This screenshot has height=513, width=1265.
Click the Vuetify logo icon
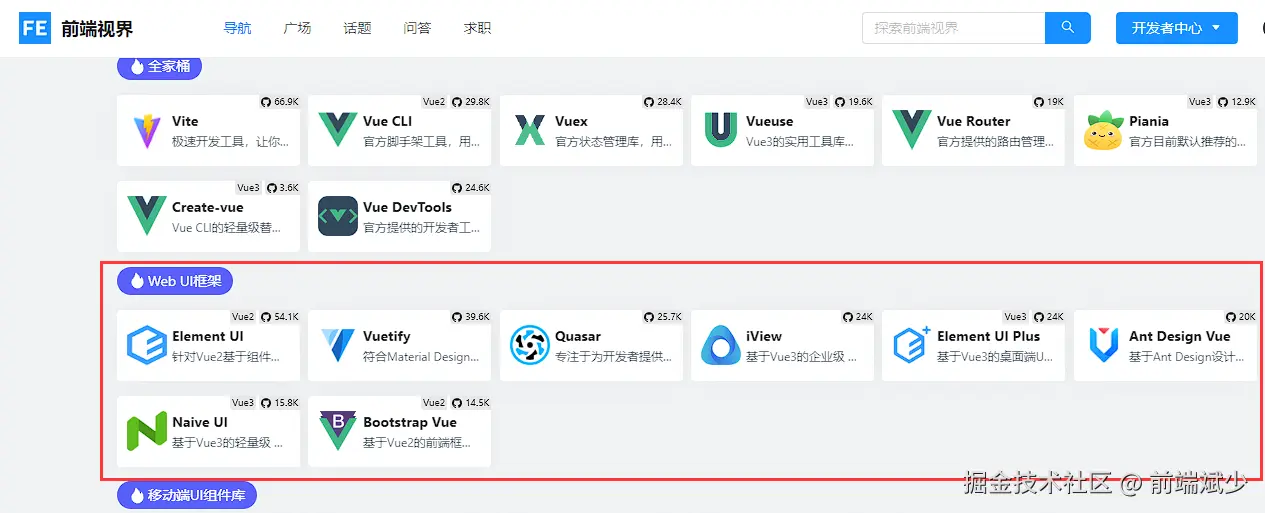(338, 345)
